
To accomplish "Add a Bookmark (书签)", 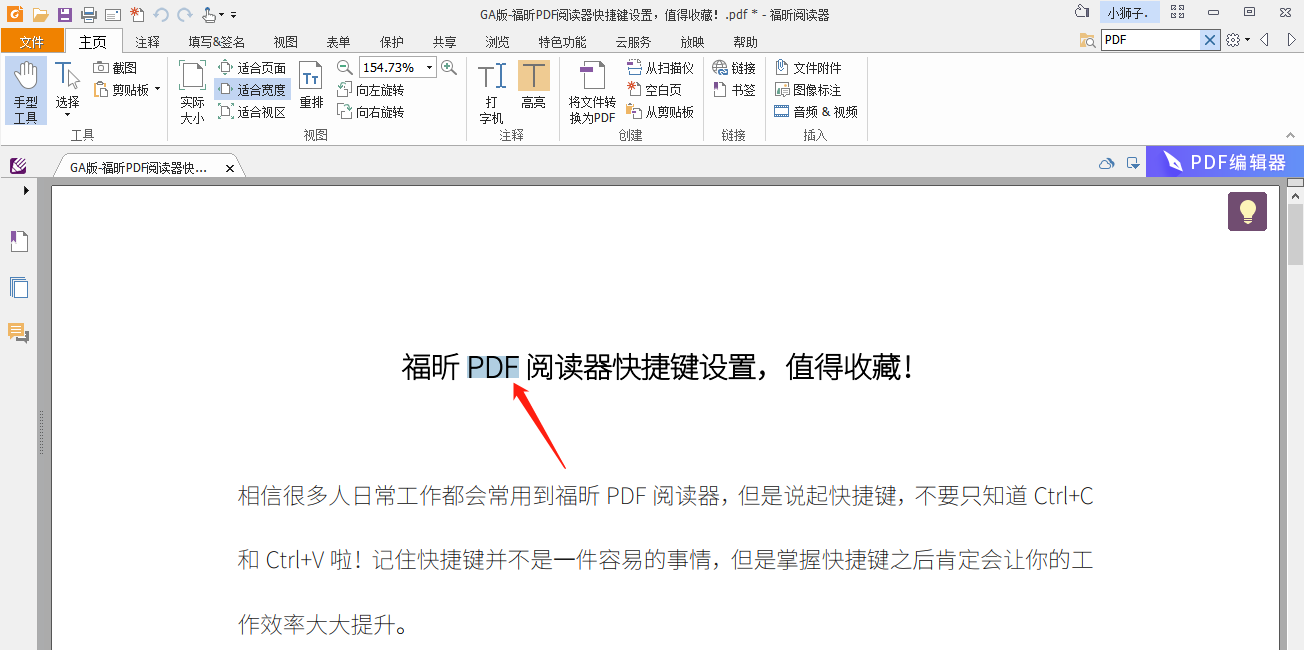I will click(734, 90).
